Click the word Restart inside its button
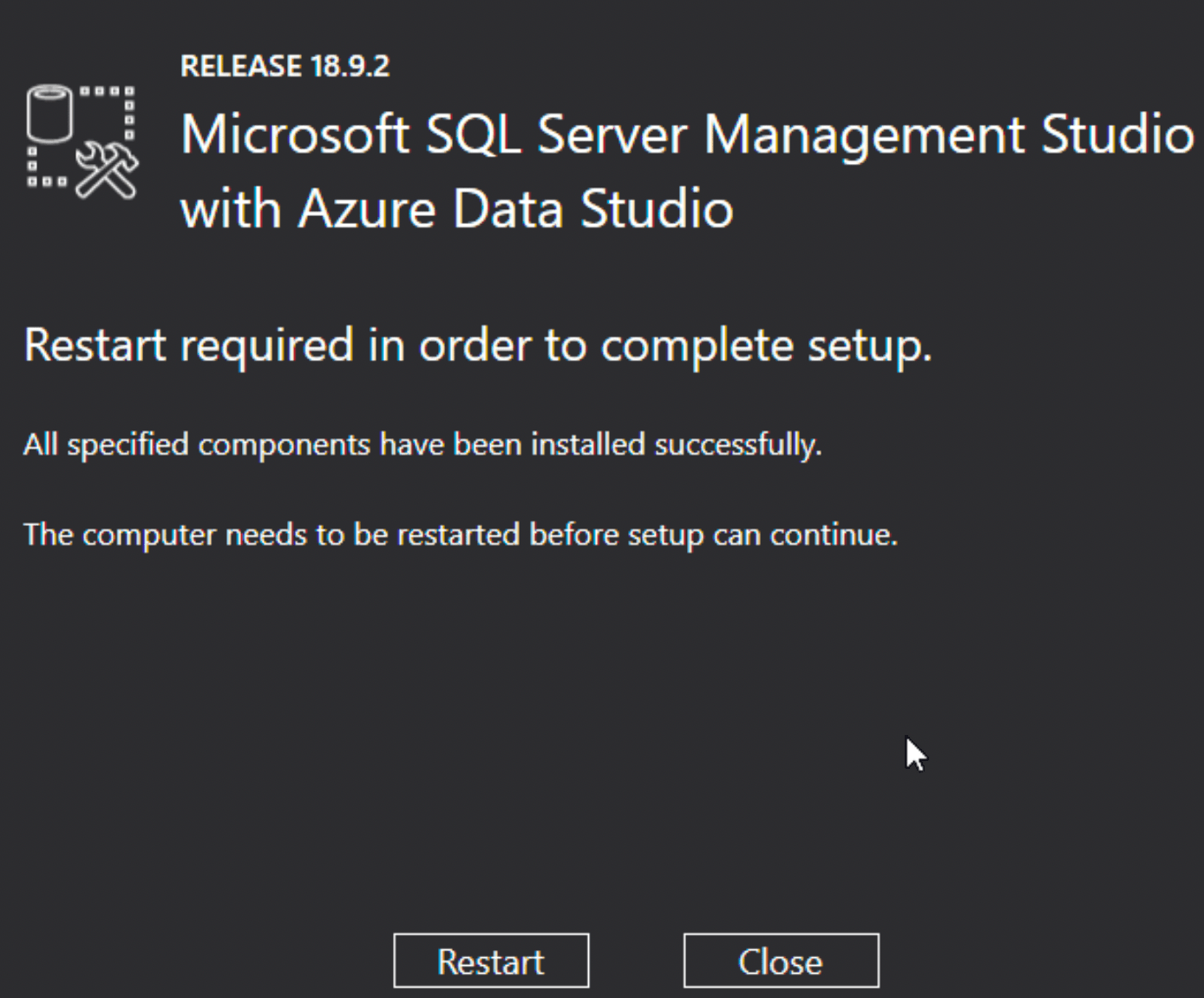 (491, 961)
